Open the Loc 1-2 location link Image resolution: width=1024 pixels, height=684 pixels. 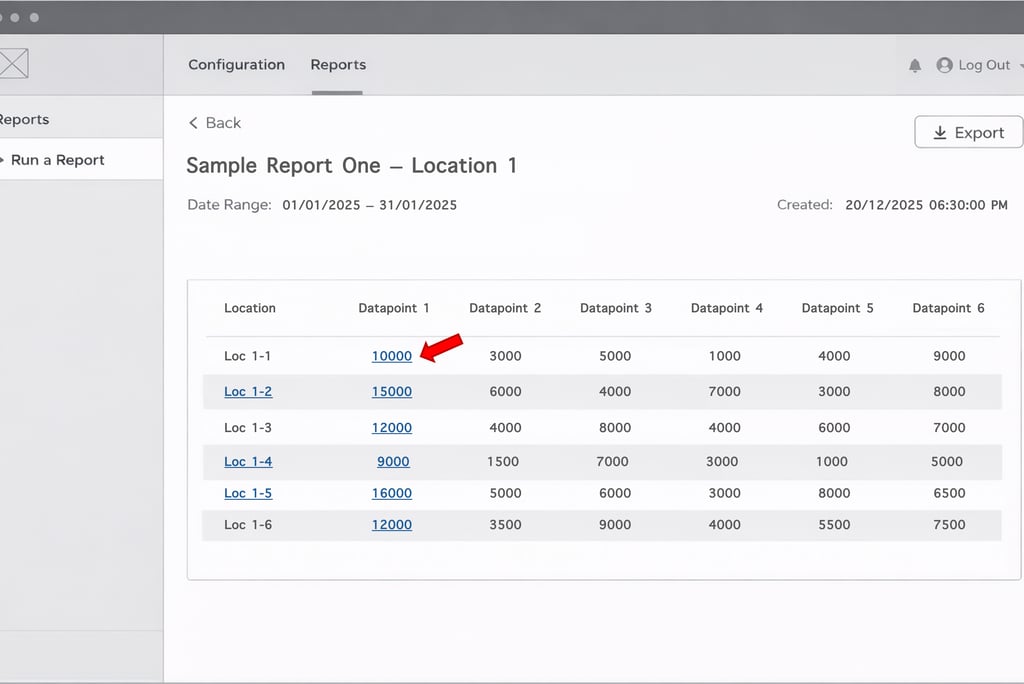pyautogui.click(x=248, y=392)
